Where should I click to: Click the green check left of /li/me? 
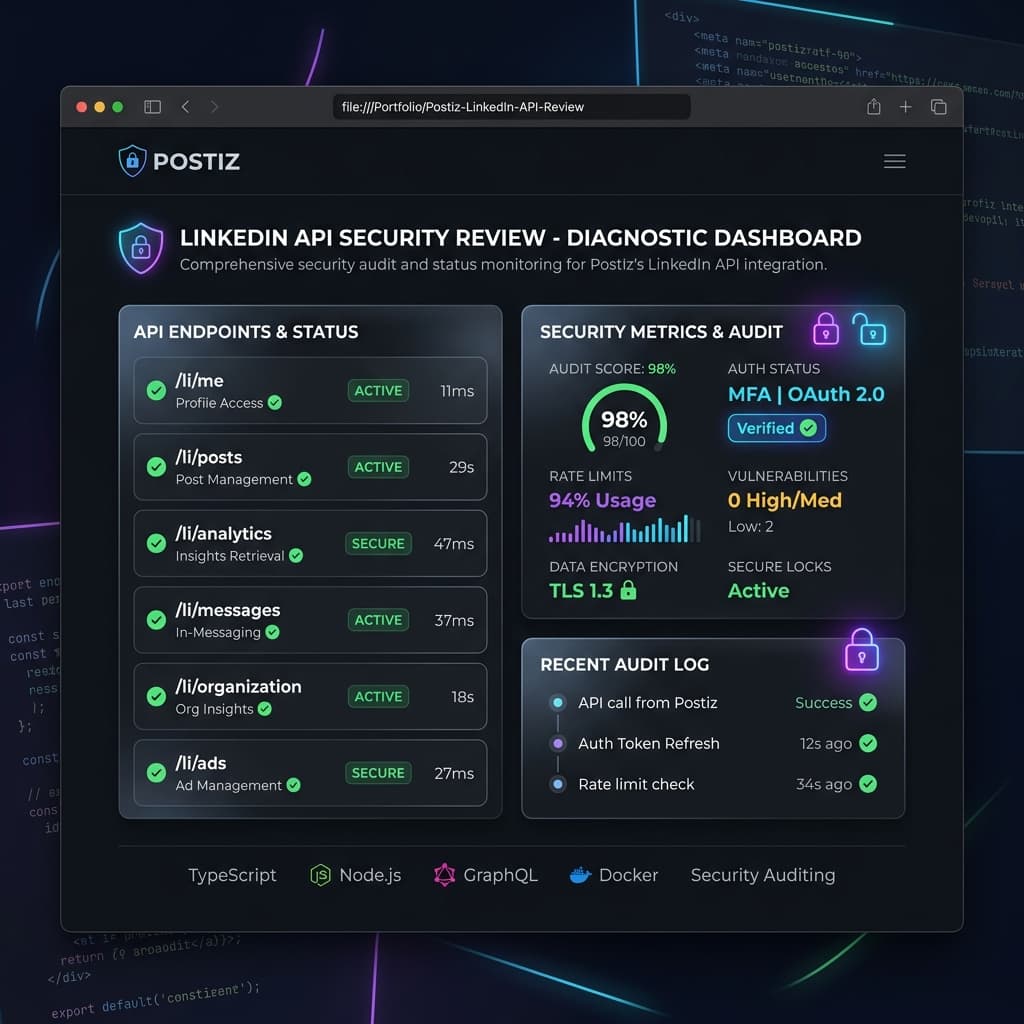pos(156,391)
